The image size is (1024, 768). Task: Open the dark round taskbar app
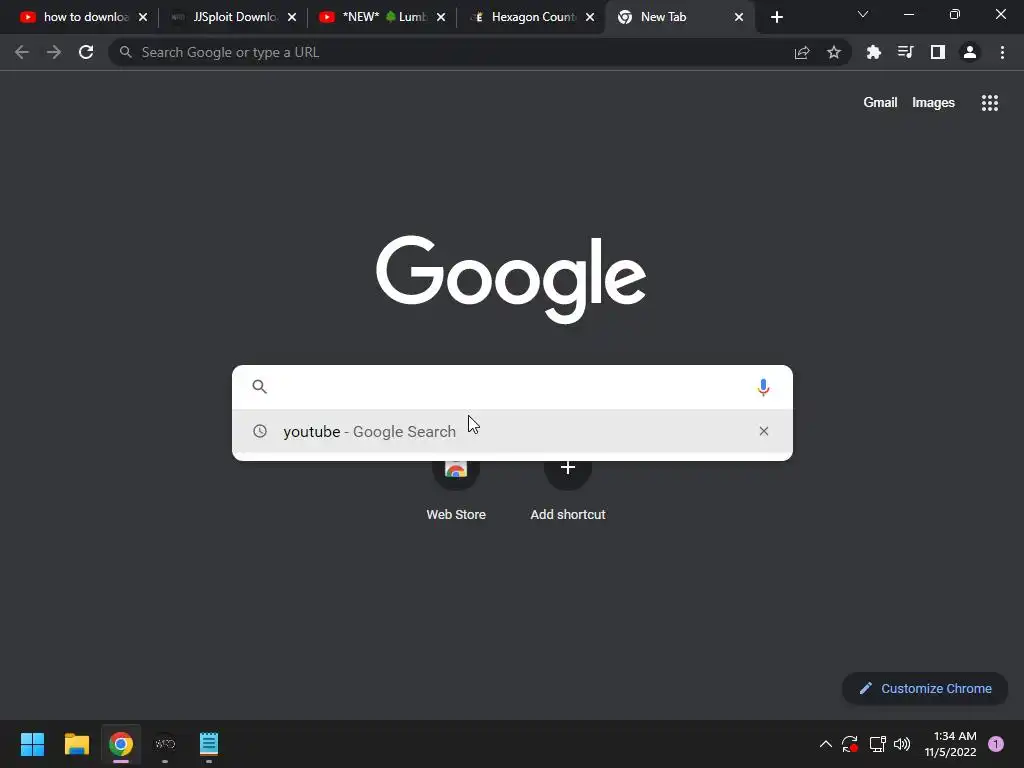coord(165,744)
